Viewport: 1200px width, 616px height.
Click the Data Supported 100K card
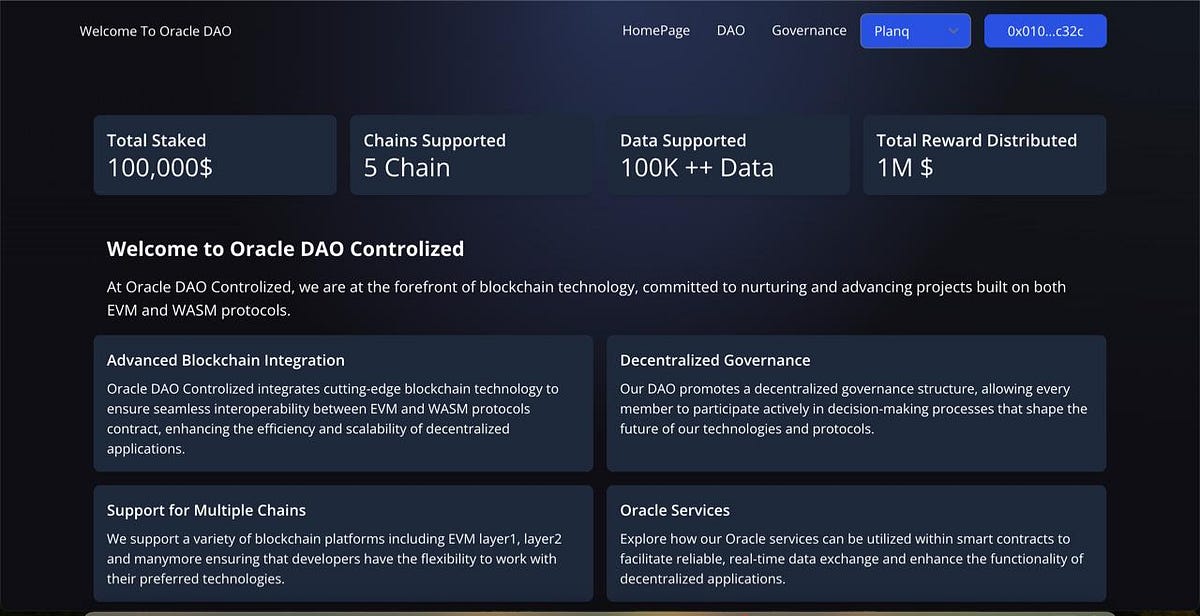(728, 155)
